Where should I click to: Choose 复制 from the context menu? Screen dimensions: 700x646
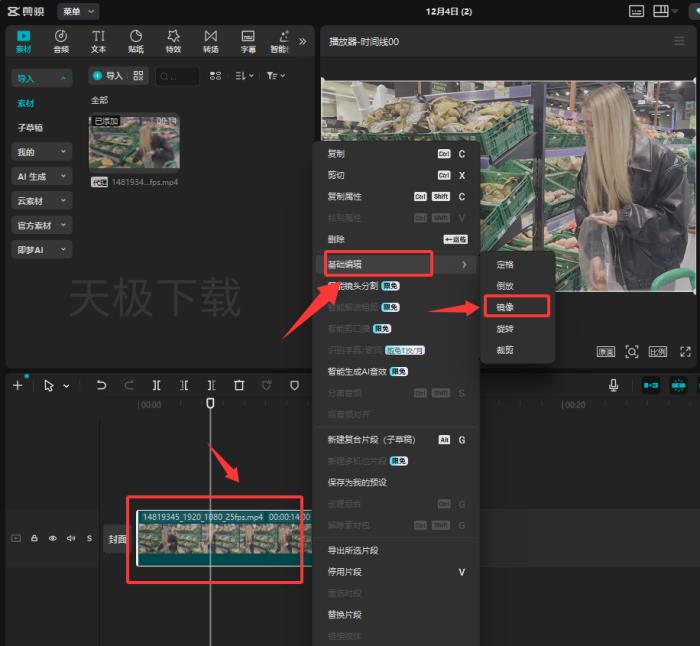pos(337,154)
